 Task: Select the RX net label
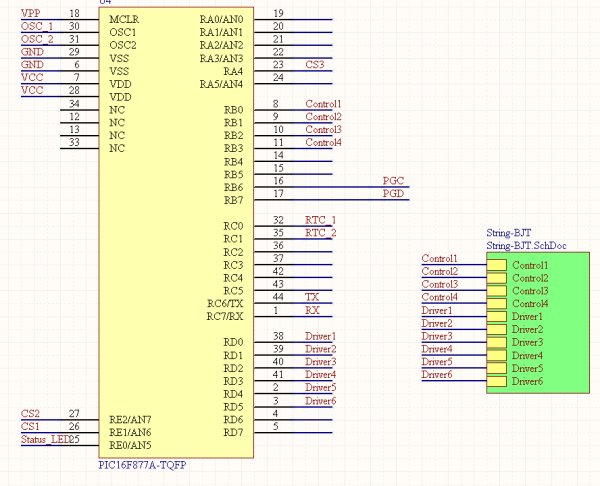click(x=312, y=310)
